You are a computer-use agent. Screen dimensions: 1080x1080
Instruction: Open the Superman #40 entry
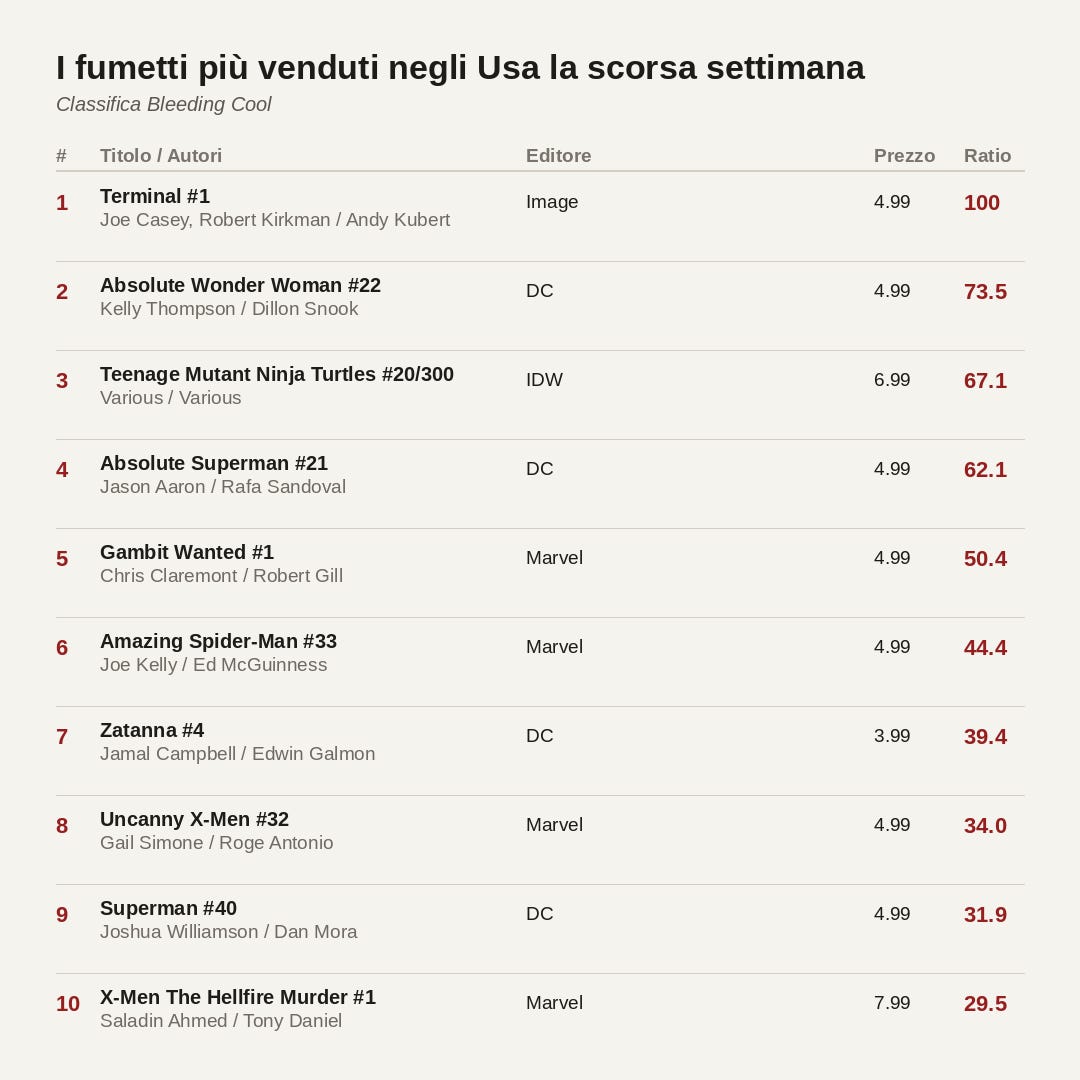[x=168, y=908]
